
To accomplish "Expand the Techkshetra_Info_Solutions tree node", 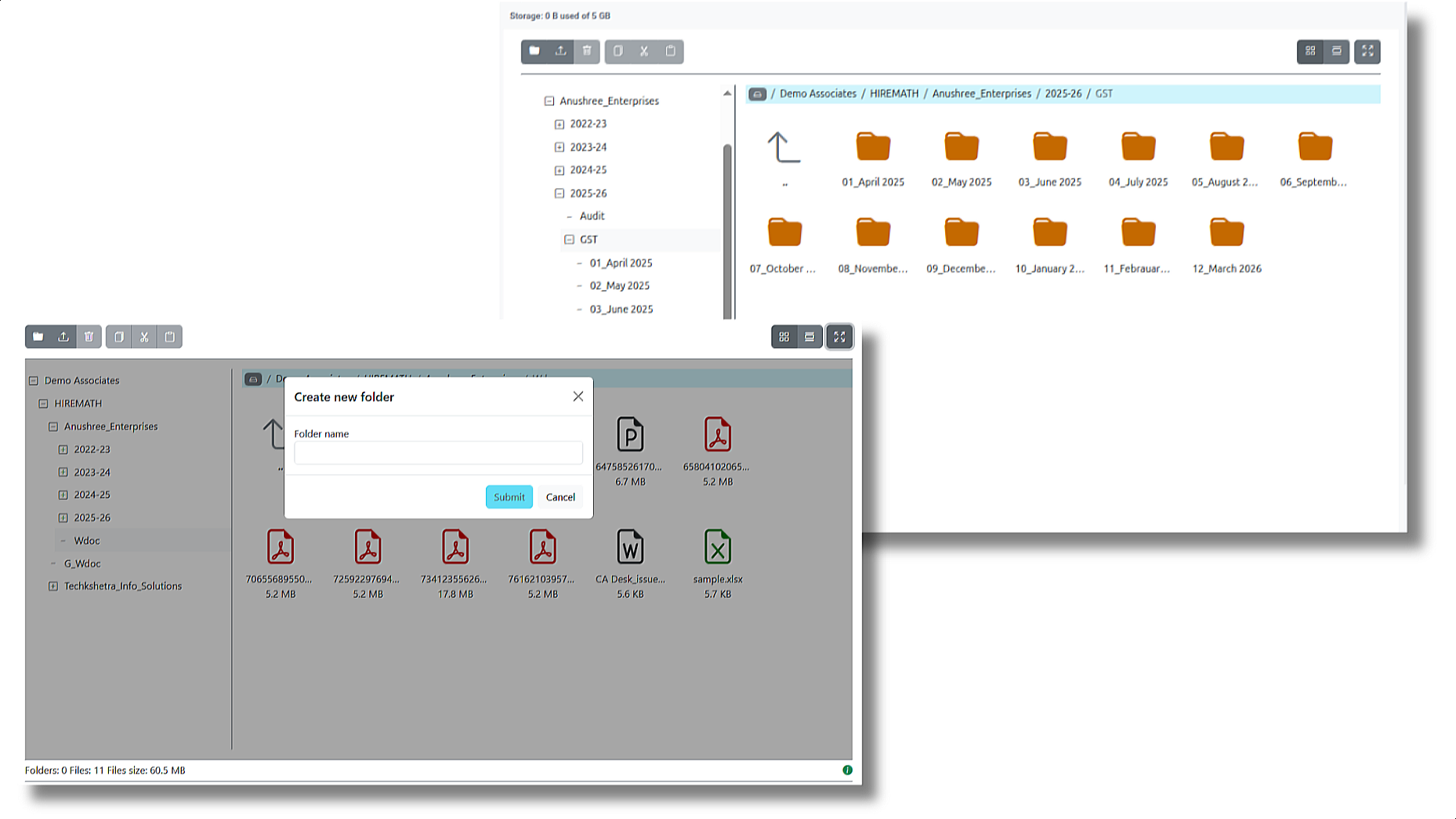I will coord(53,586).
